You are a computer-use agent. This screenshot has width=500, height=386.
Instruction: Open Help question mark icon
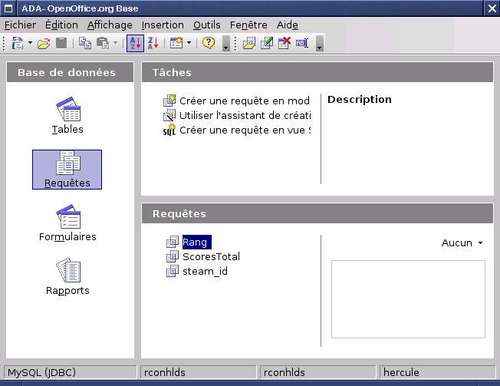[x=209, y=43]
